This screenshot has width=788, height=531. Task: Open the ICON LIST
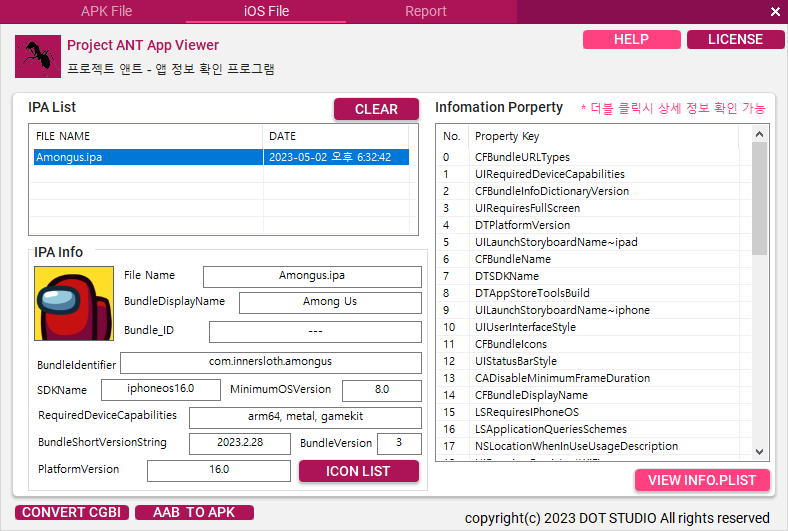pos(358,471)
